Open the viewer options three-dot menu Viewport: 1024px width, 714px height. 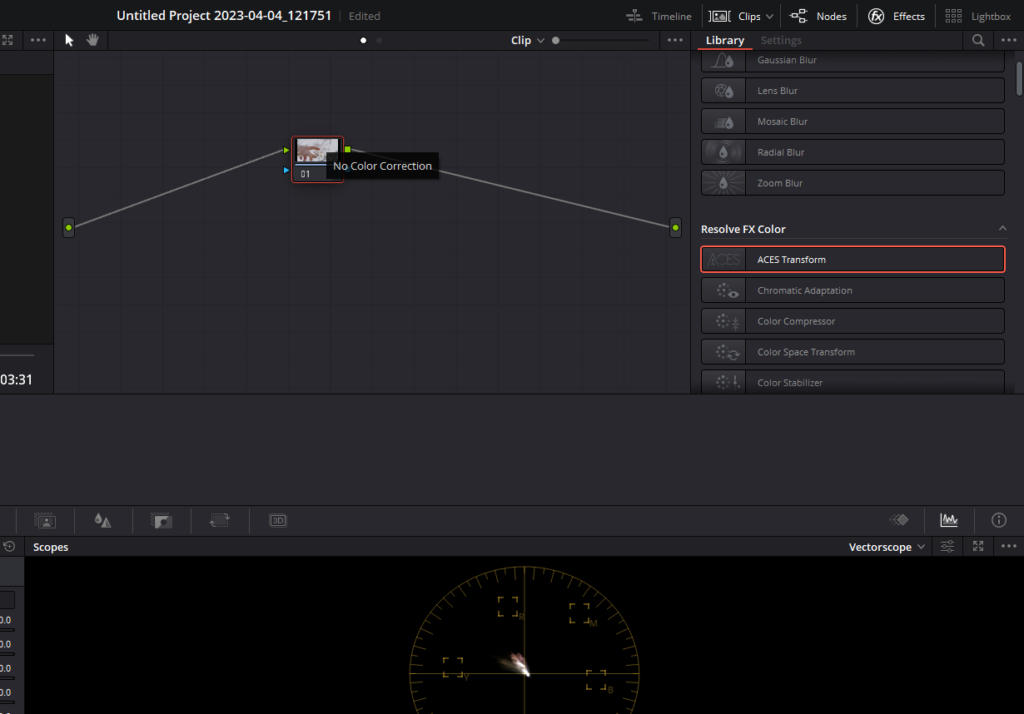tap(39, 41)
